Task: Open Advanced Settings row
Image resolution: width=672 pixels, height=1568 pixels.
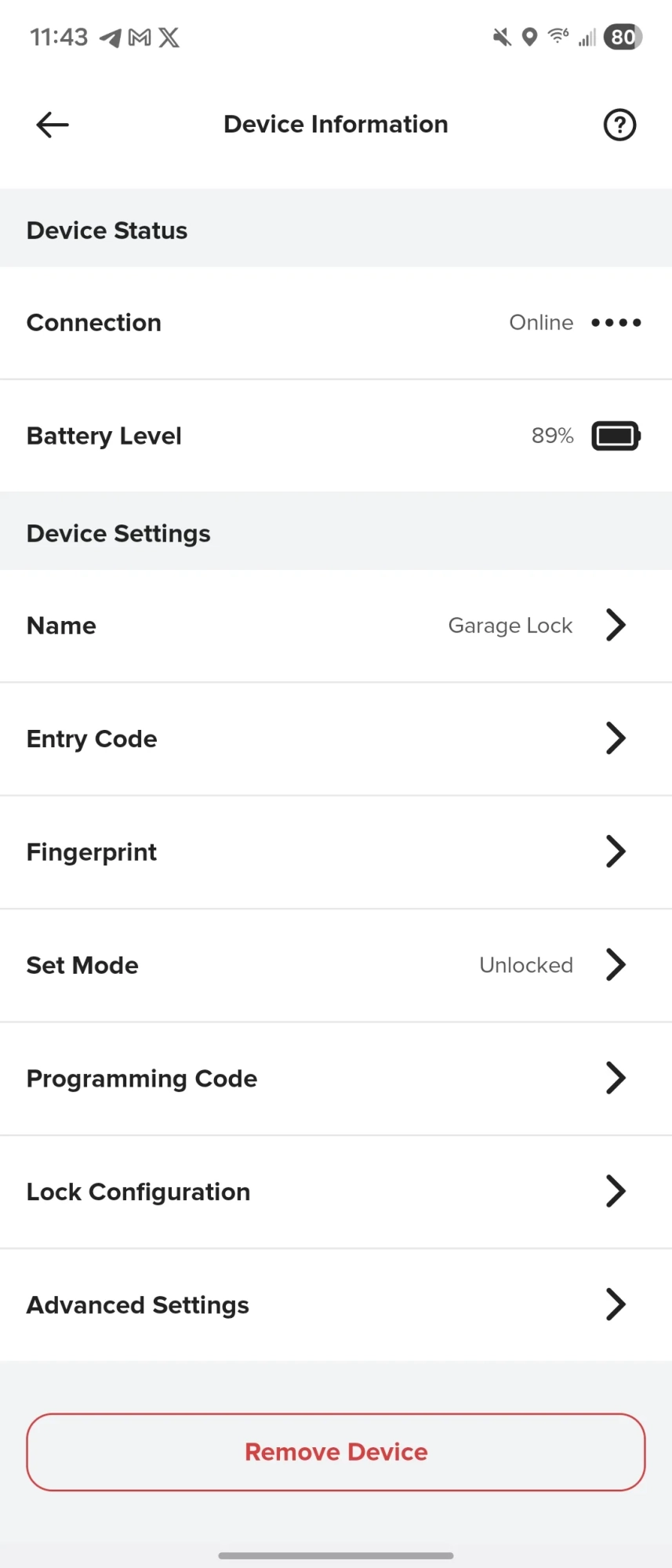Action: tap(336, 1305)
